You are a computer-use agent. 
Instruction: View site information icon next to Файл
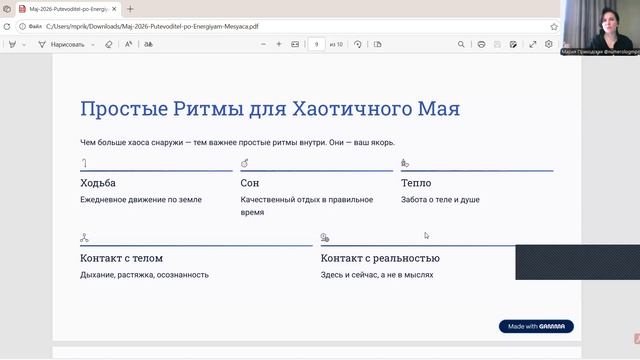click(x=22, y=27)
